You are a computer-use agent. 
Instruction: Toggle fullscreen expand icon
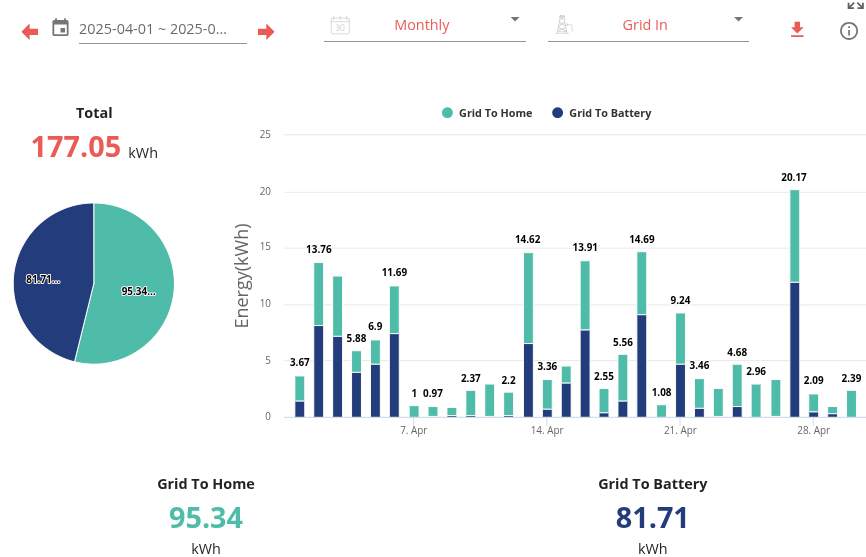(x=856, y=5)
